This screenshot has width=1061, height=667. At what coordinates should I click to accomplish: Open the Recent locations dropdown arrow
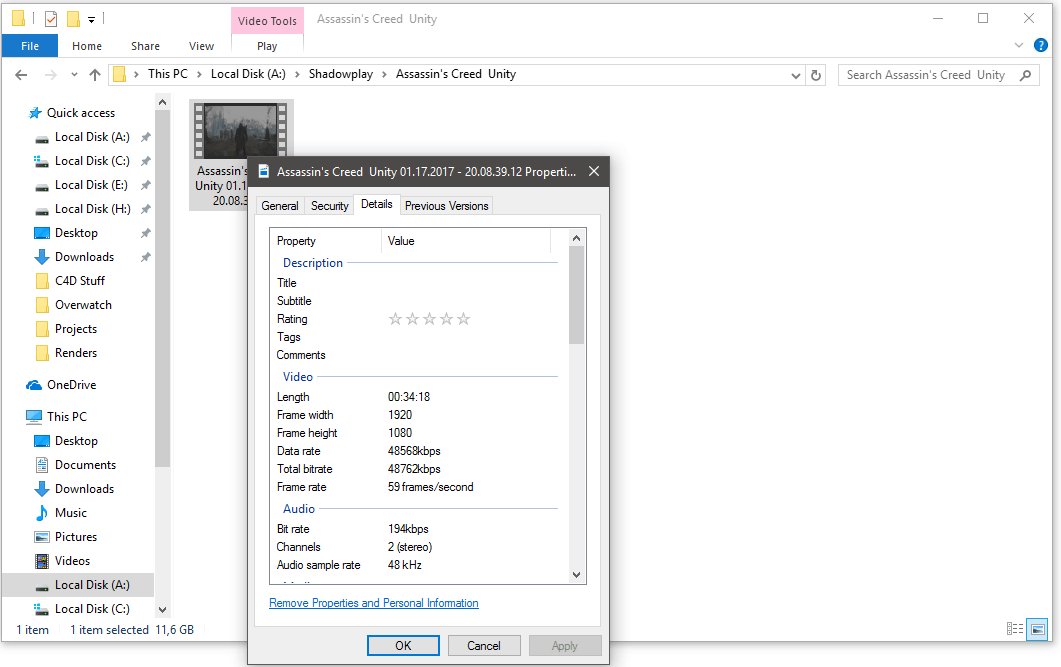pos(74,75)
